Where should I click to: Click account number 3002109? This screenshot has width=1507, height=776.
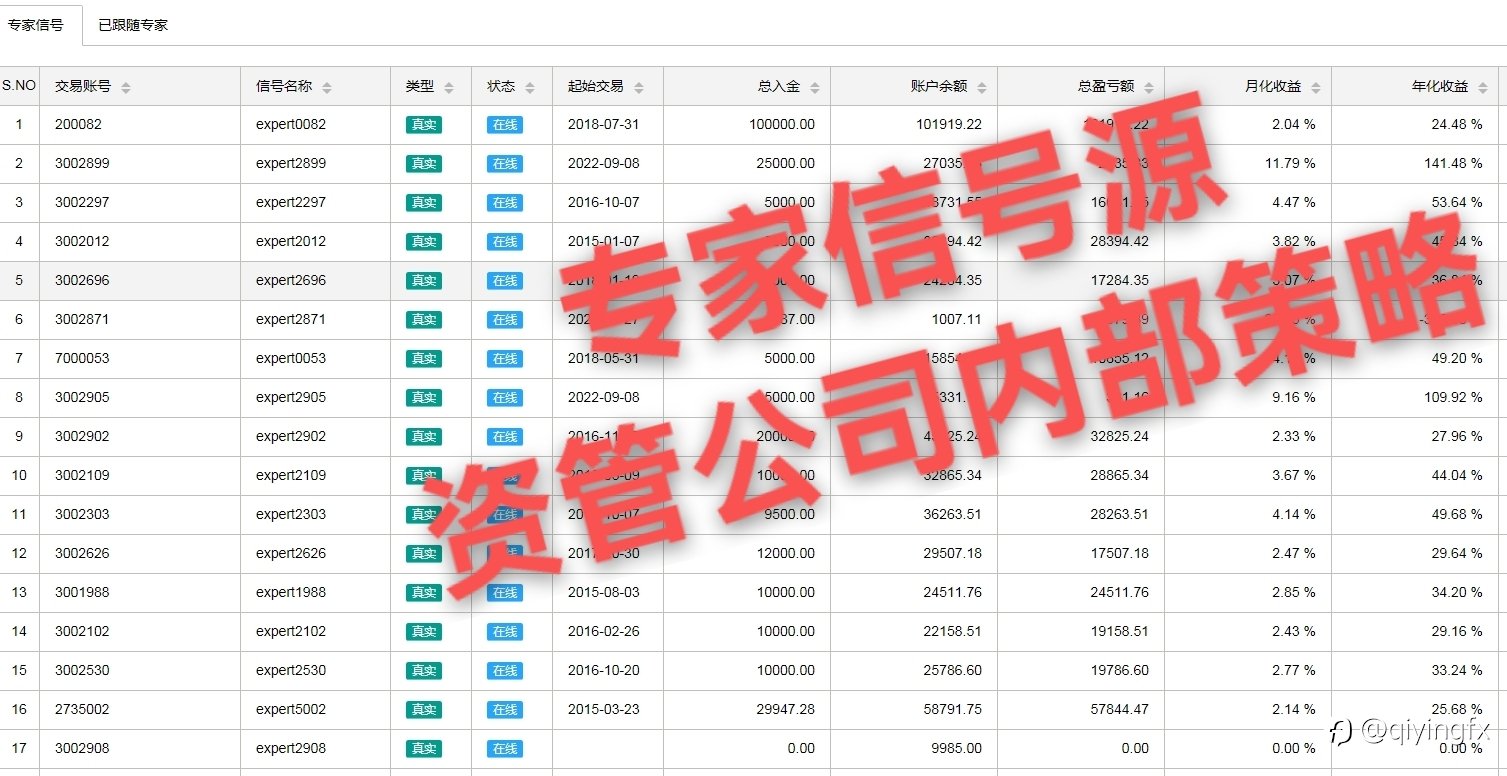pos(82,476)
